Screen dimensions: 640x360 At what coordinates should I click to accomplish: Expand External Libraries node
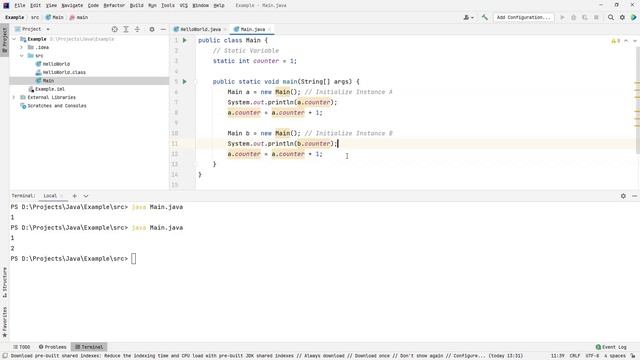(x=14, y=98)
